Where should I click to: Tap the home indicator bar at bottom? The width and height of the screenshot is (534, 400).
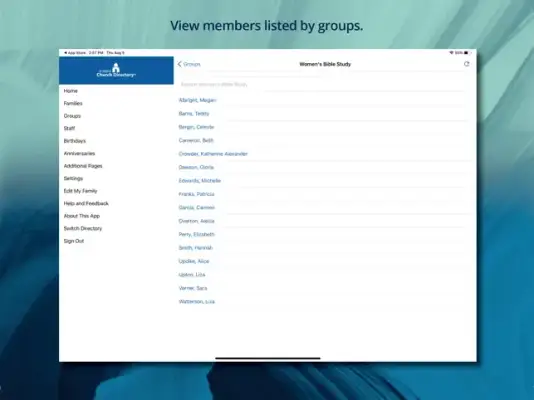tap(268, 358)
